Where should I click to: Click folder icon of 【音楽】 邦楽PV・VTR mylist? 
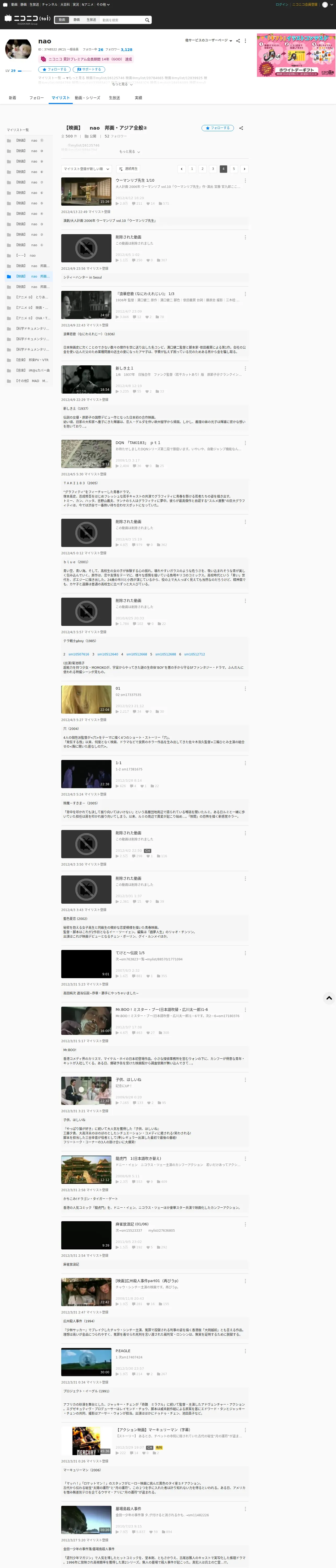tap(9, 360)
